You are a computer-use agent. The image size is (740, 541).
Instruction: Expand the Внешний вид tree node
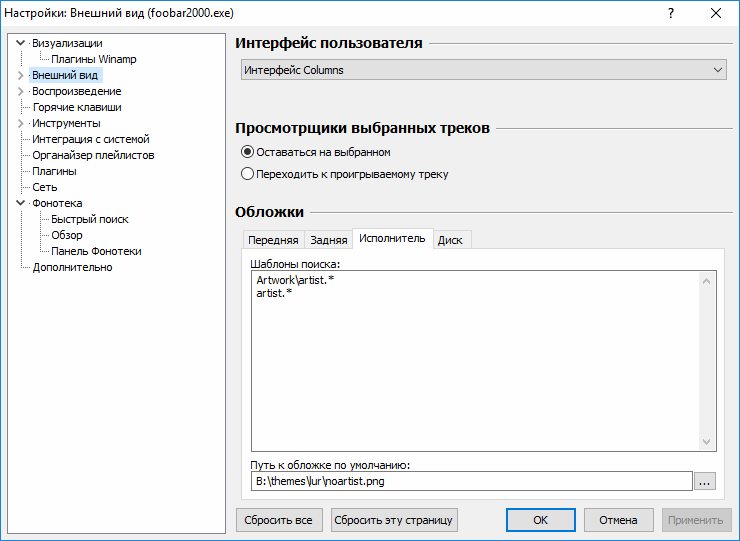(x=20, y=75)
